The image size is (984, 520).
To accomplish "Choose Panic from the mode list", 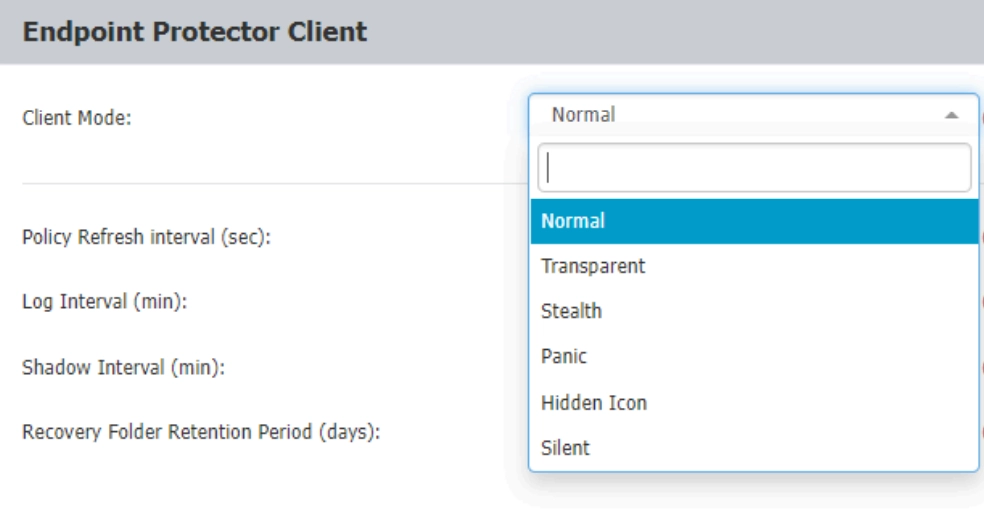I will coord(754,356).
